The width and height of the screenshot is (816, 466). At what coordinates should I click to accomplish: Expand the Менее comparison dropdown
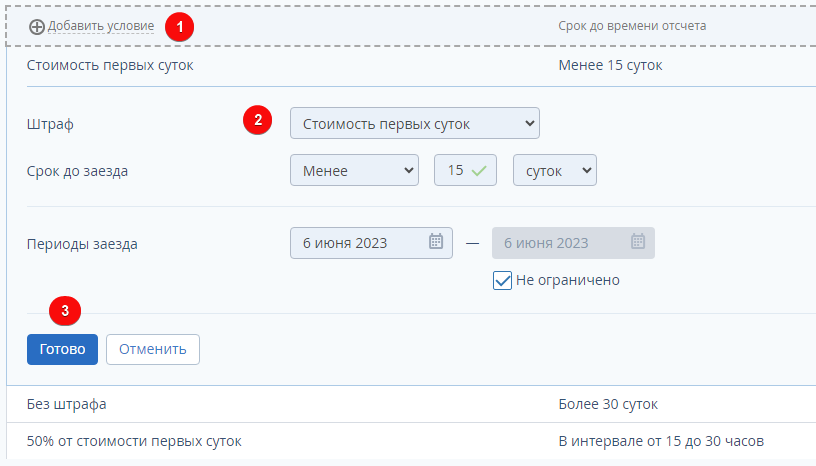(x=354, y=171)
